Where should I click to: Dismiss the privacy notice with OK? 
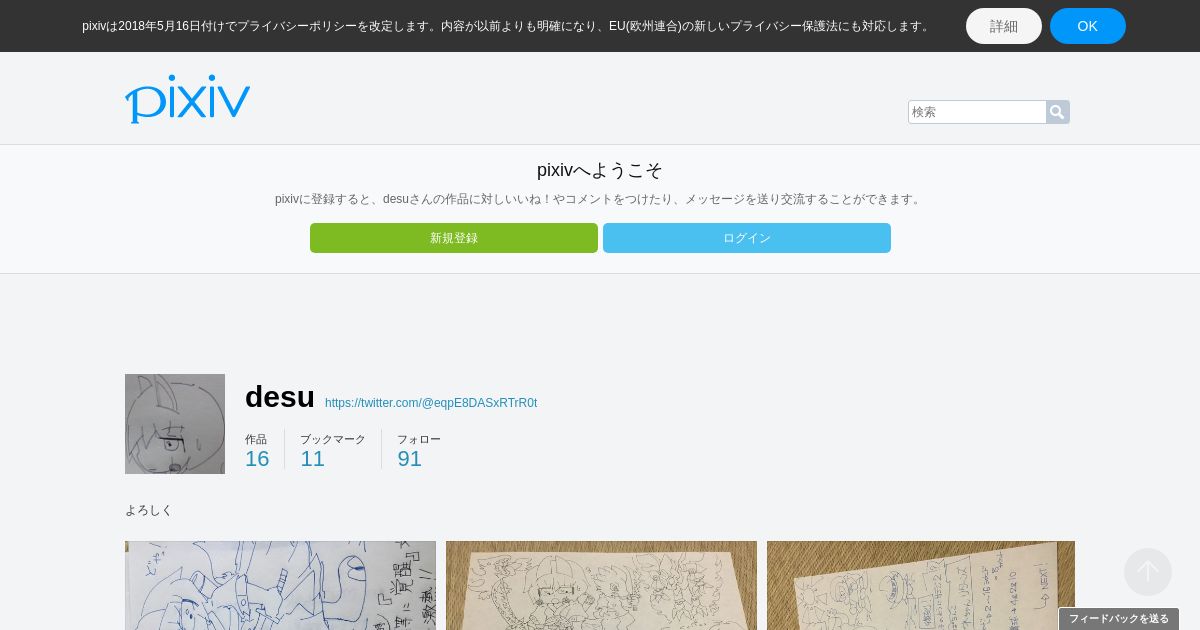click(1088, 26)
